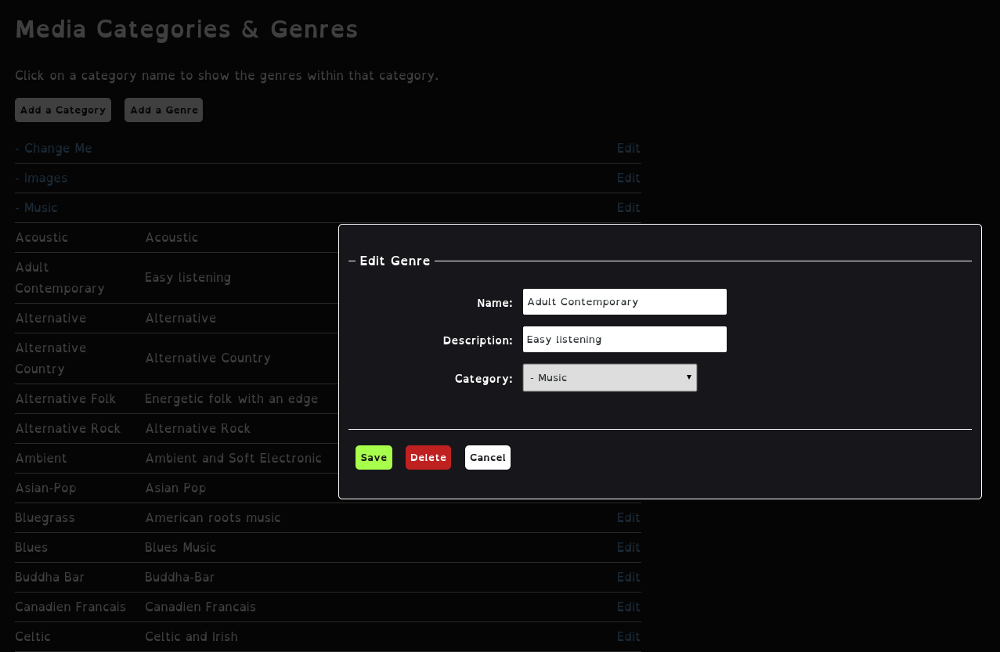
Task: Select the Alternative genre name cell
Action: (50, 318)
